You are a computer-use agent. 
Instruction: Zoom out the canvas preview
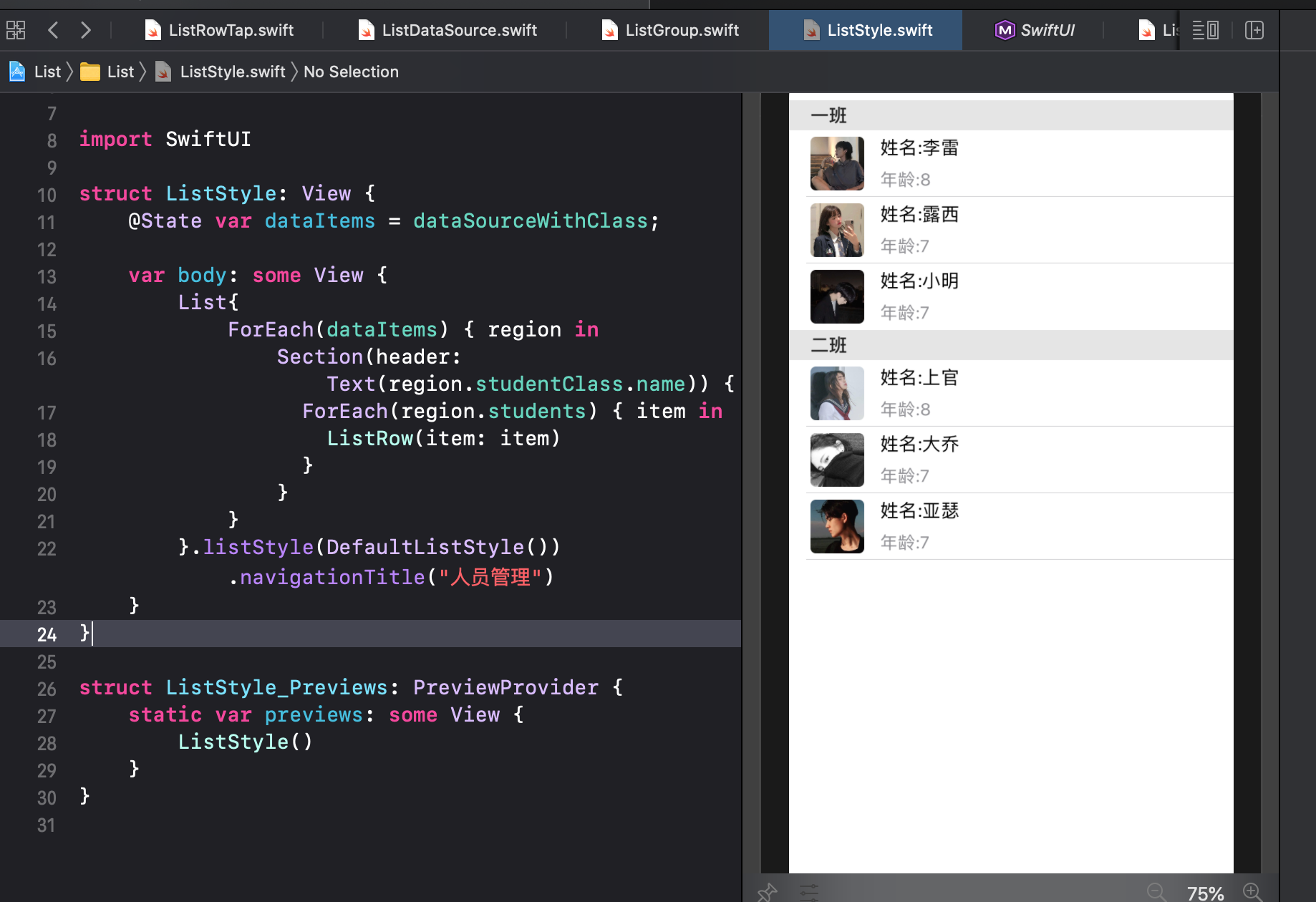(1156, 892)
